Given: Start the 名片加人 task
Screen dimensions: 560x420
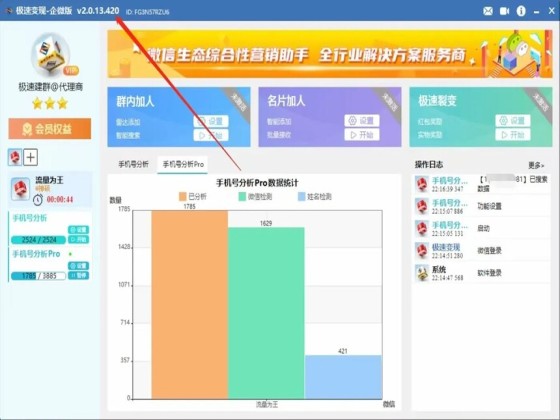Looking at the screenshot, I should click(362, 135).
